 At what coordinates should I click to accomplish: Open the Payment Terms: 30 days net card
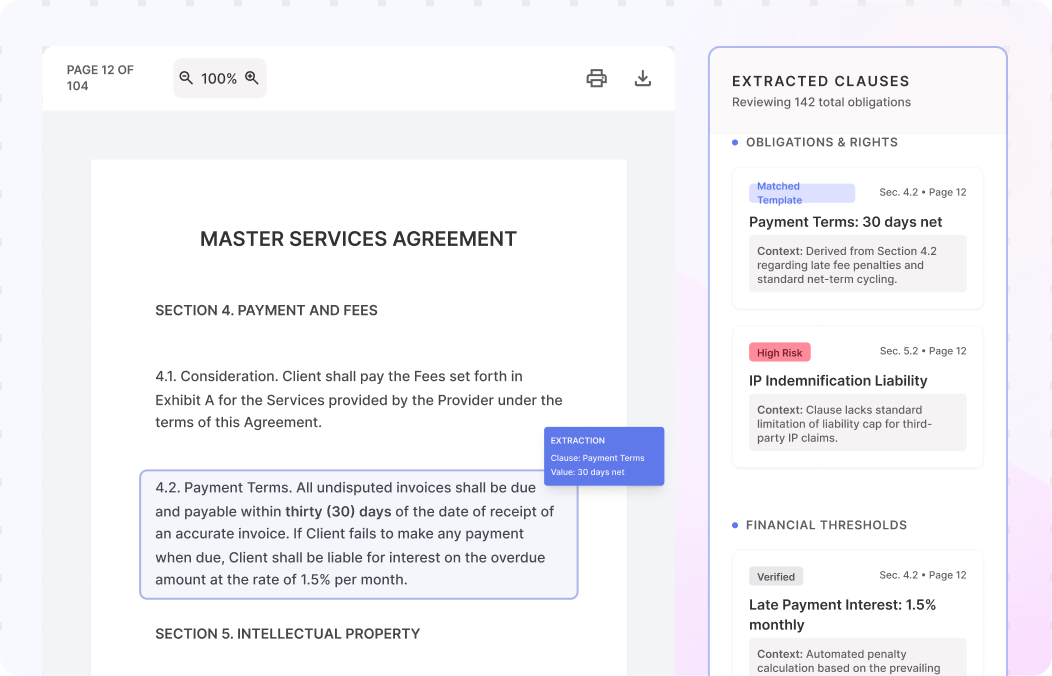[x=857, y=238]
